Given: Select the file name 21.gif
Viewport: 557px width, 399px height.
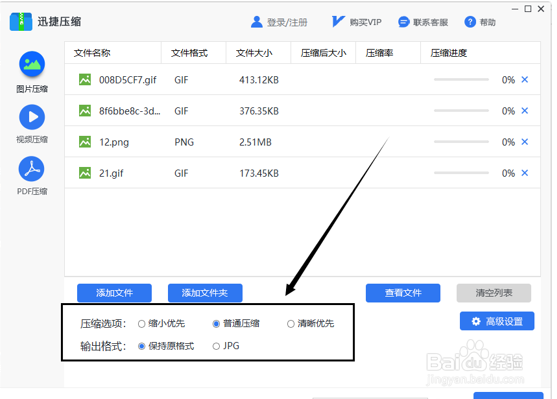Looking at the screenshot, I should coord(111,174).
